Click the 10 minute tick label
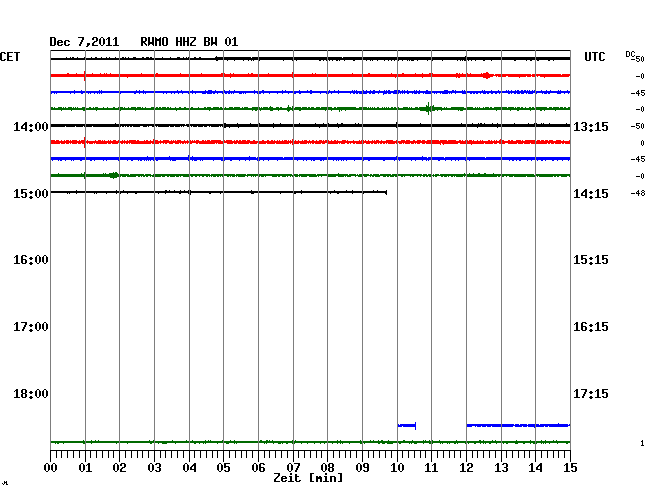The height and width of the screenshot is (494, 650). (397, 468)
